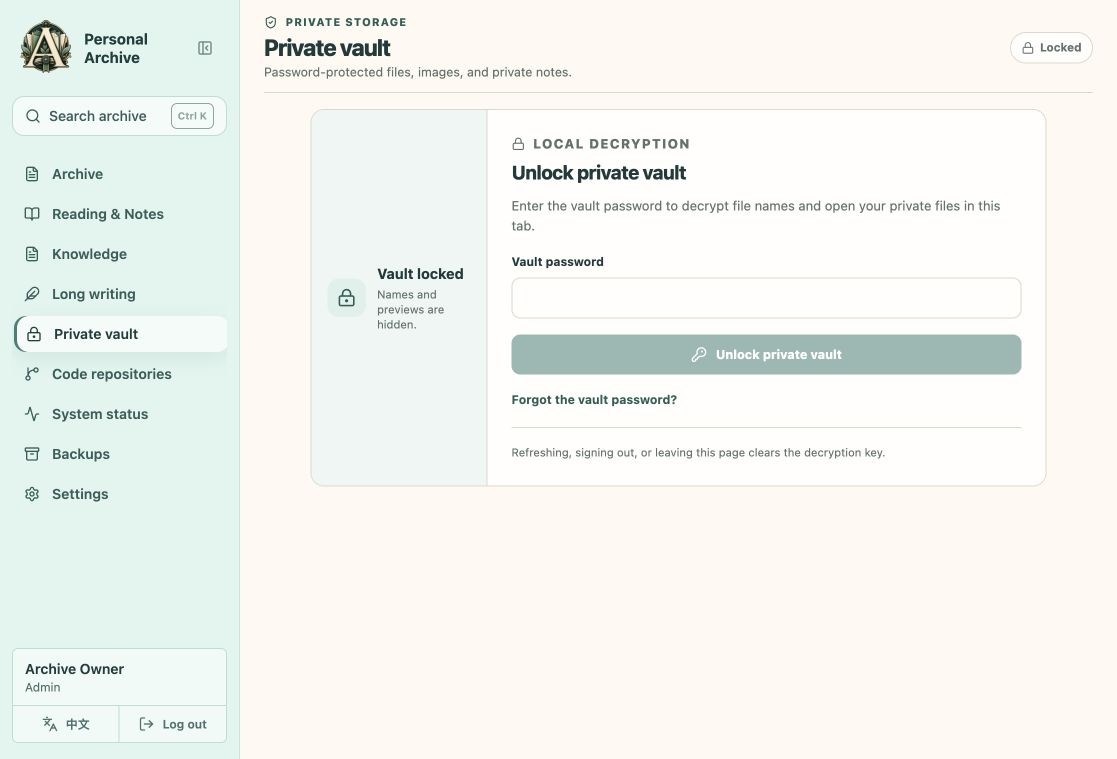Click the Log out arrow icon
This screenshot has height=759, width=1117.
[x=146, y=724]
